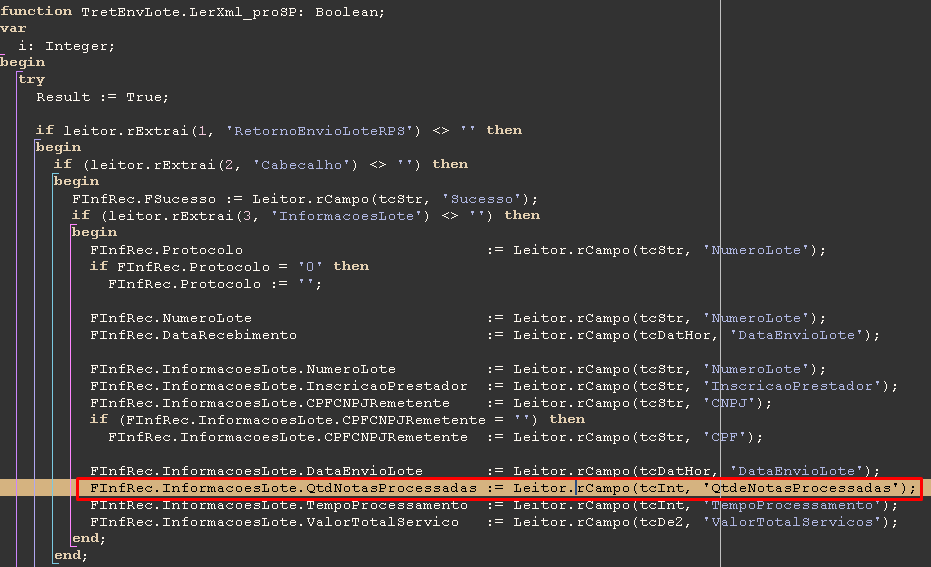Select the var keyword
This screenshot has width=931, height=567.
[x=13, y=28]
